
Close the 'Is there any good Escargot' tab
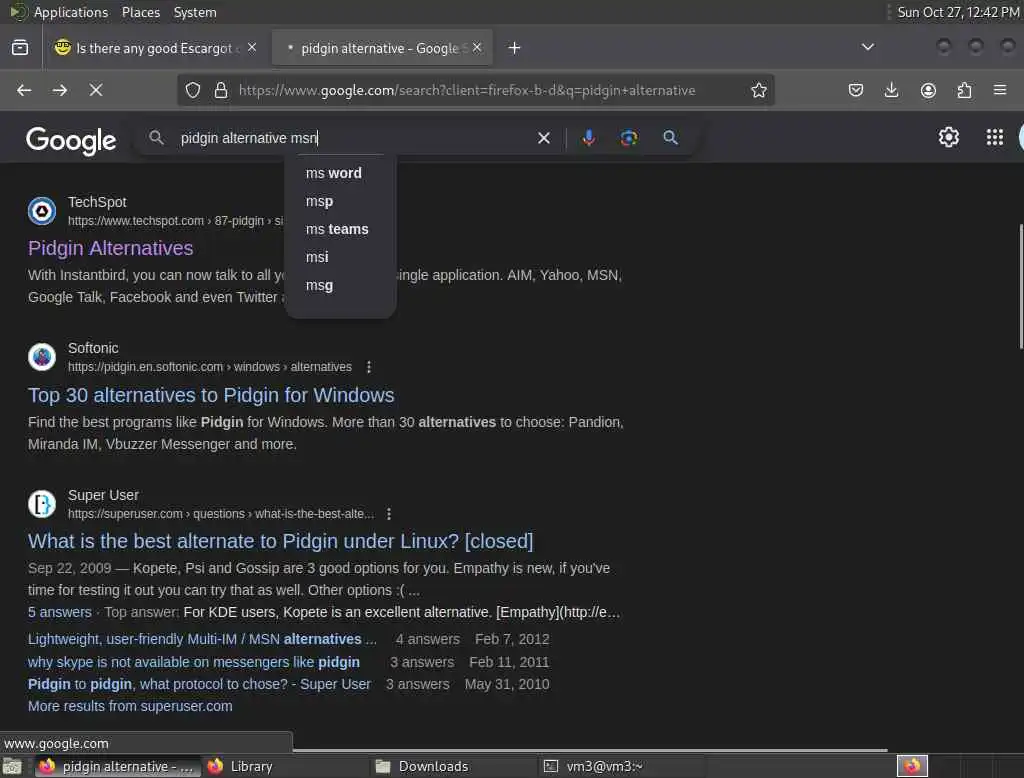[x=252, y=48]
